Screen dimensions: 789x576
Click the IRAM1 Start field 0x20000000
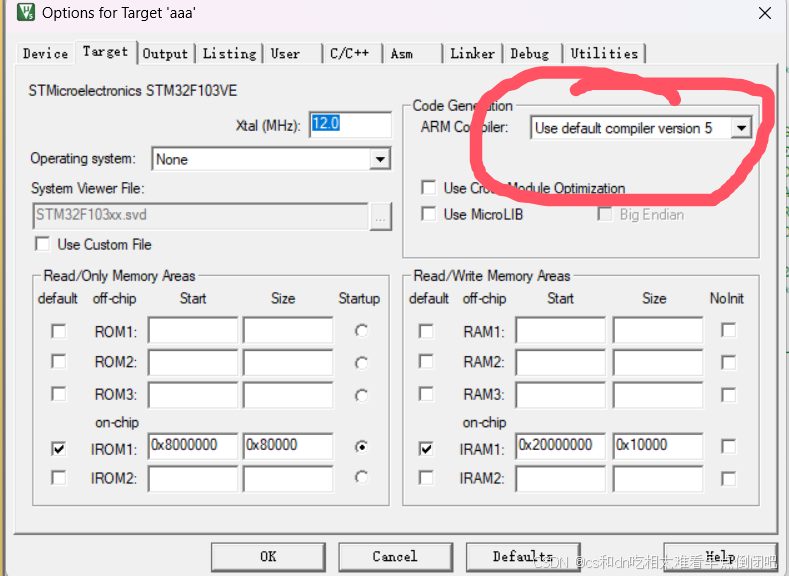561,446
